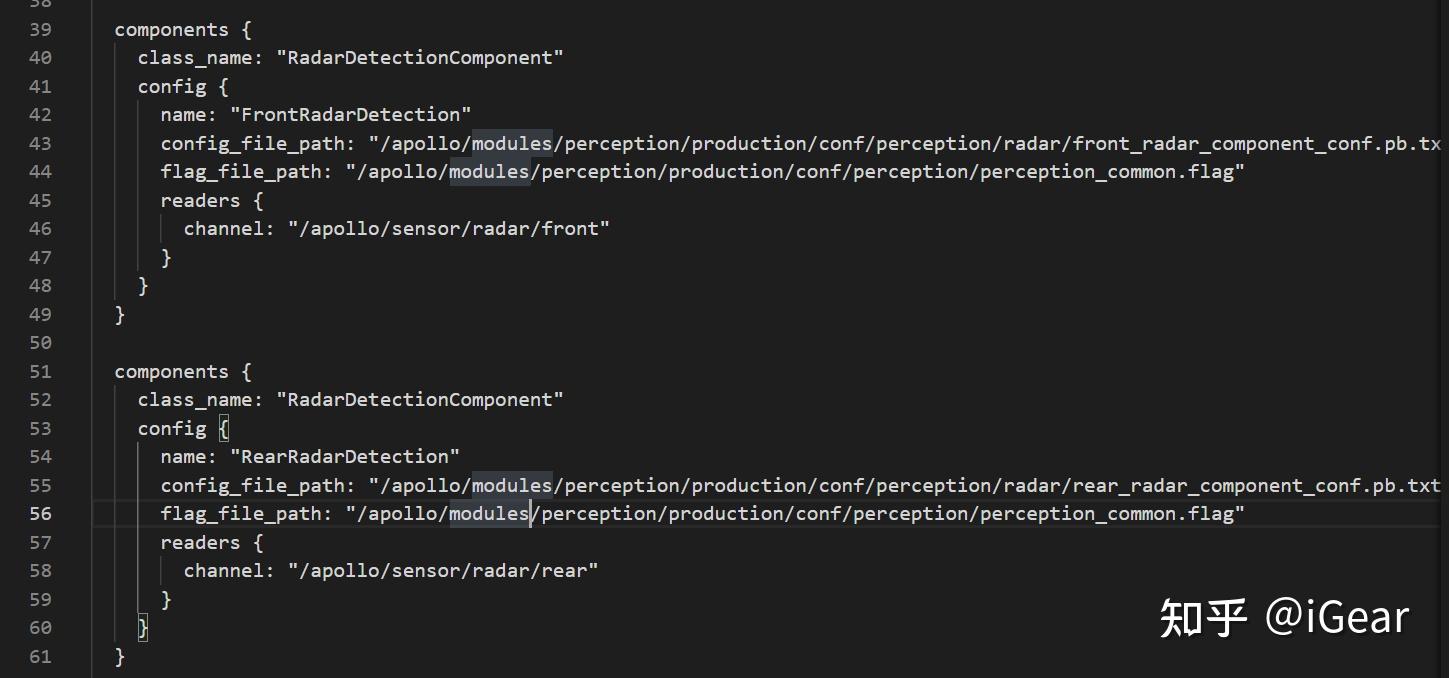Screen dimensions: 1449x678
Task: Click the "config" keyword on line 53
Action: click(172, 428)
